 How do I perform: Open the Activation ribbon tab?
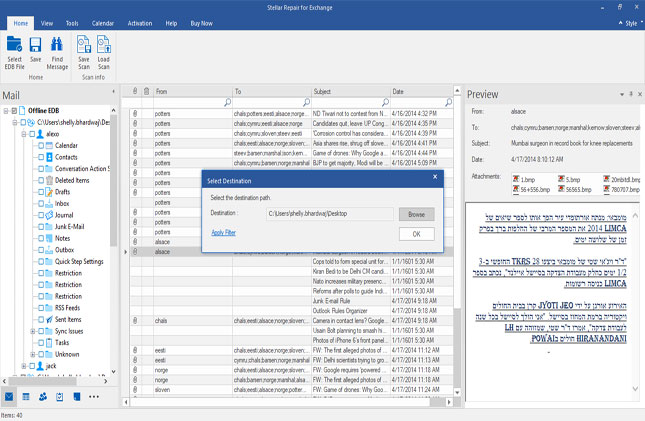pos(139,23)
